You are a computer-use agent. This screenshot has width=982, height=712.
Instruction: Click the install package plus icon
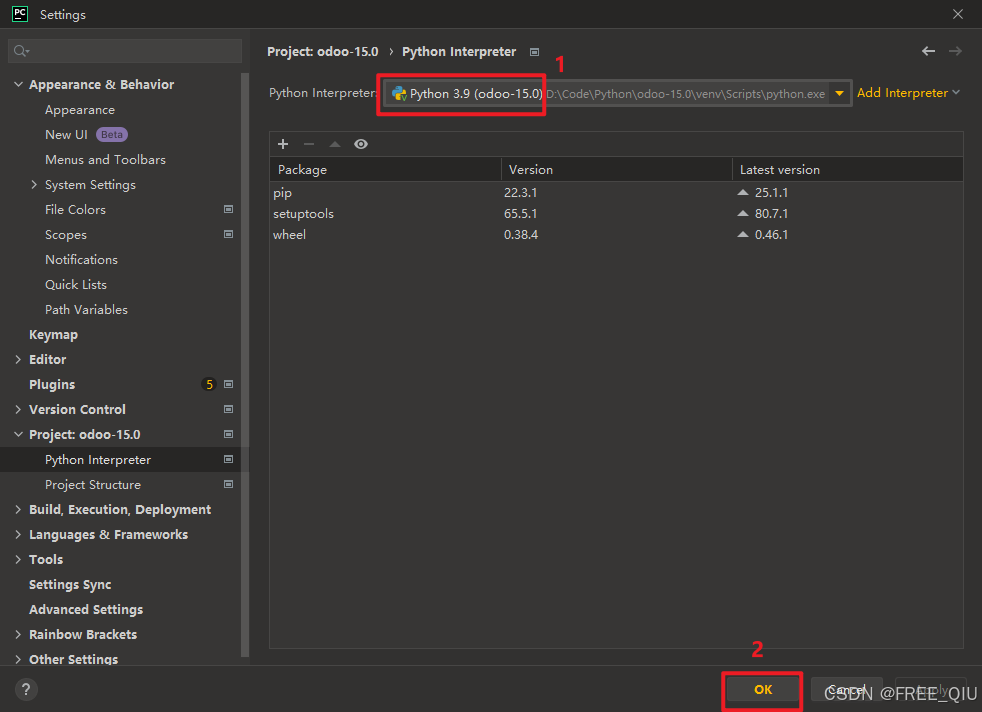(x=283, y=144)
